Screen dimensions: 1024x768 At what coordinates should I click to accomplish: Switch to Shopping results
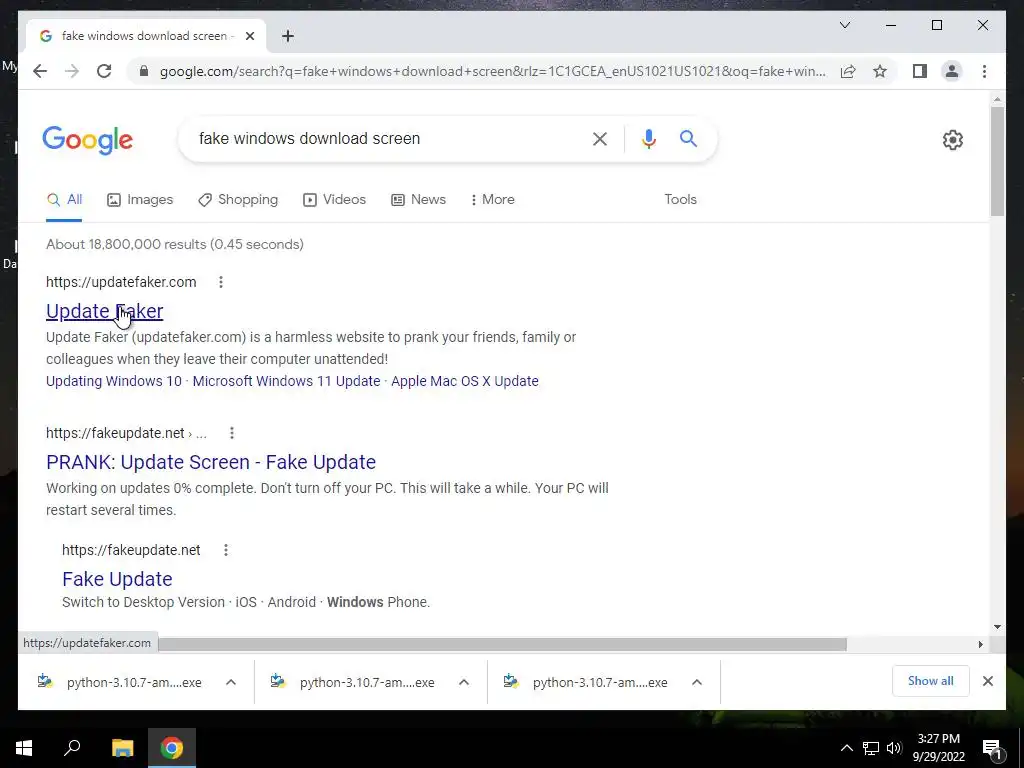tap(238, 200)
